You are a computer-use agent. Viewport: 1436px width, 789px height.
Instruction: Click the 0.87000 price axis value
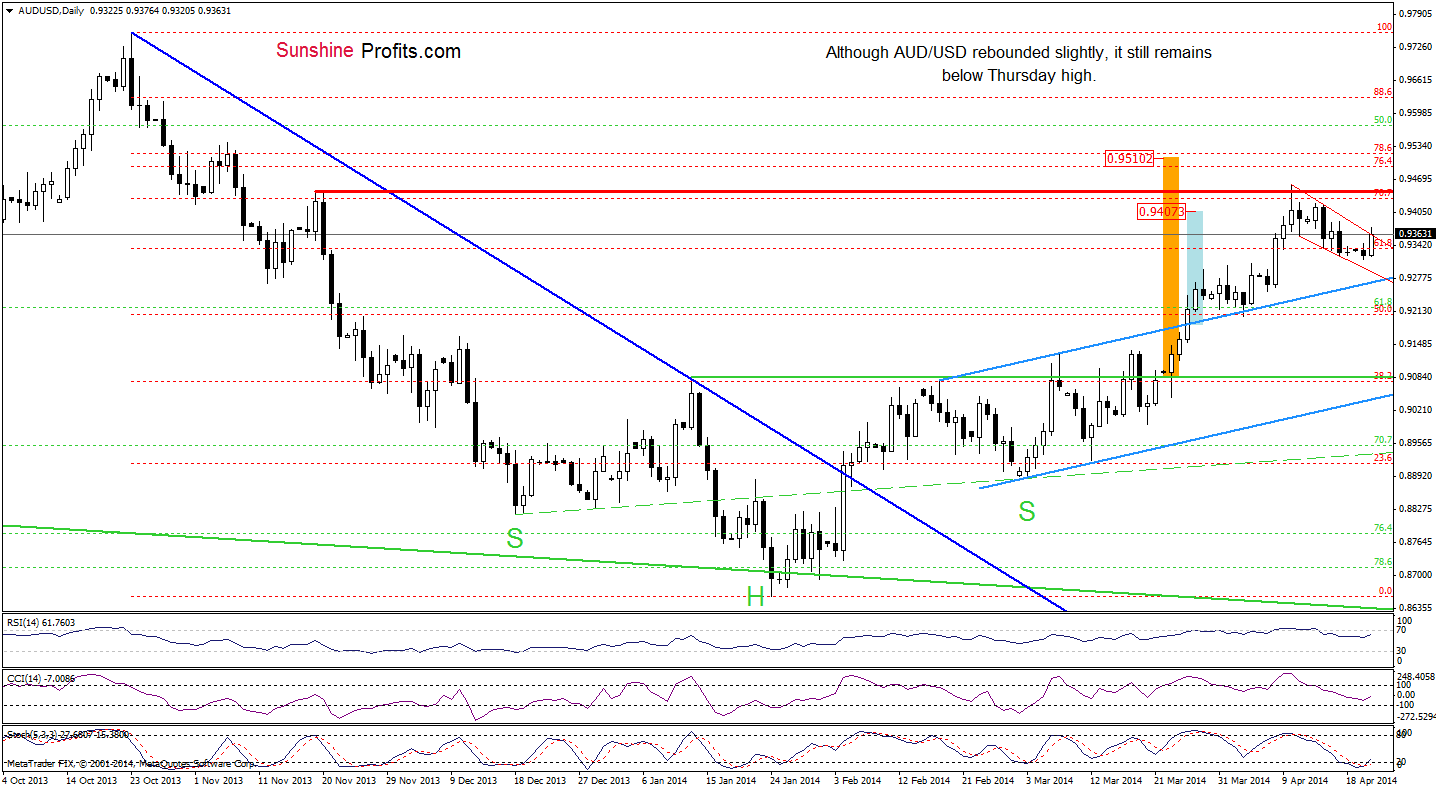(x=1417, y=575)
